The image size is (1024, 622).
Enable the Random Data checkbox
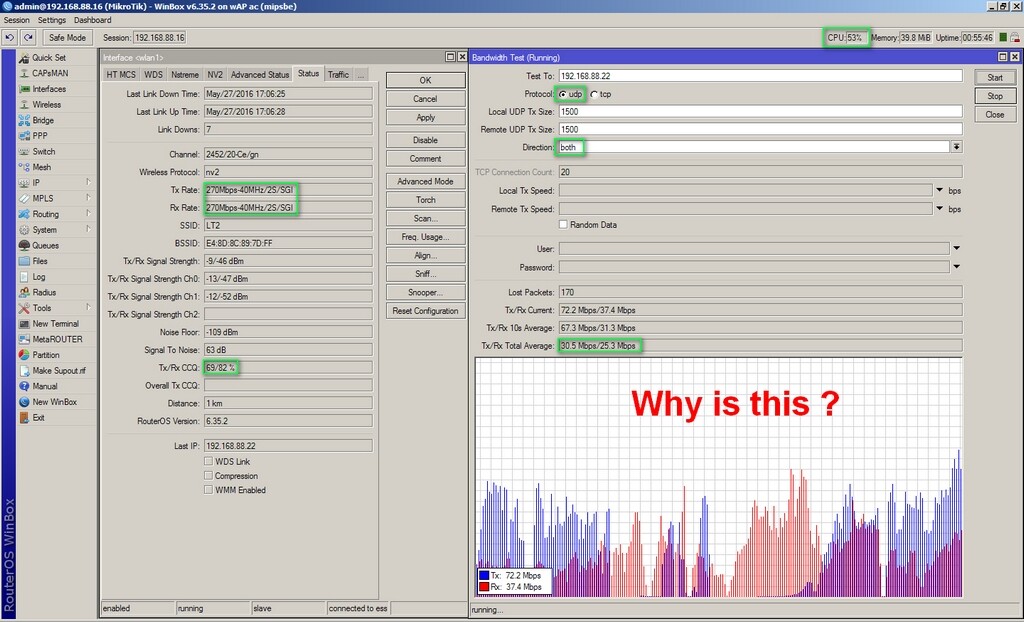tap(563, 225)
